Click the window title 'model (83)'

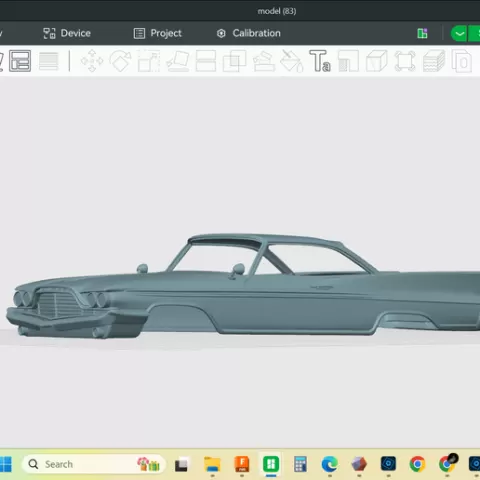click(x=277, y=11)
